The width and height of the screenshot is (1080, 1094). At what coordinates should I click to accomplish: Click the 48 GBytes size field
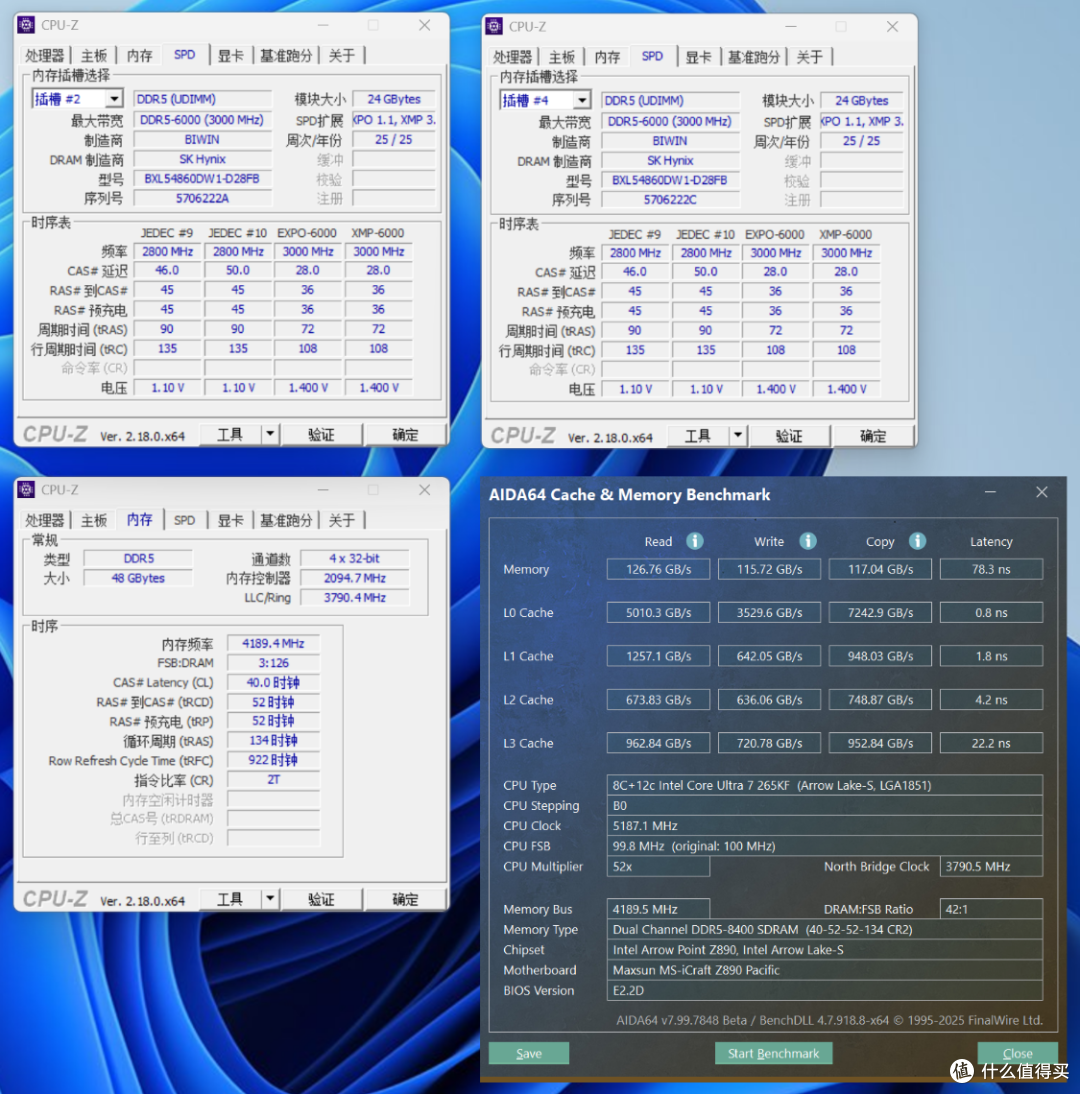(x=138, y=578)
